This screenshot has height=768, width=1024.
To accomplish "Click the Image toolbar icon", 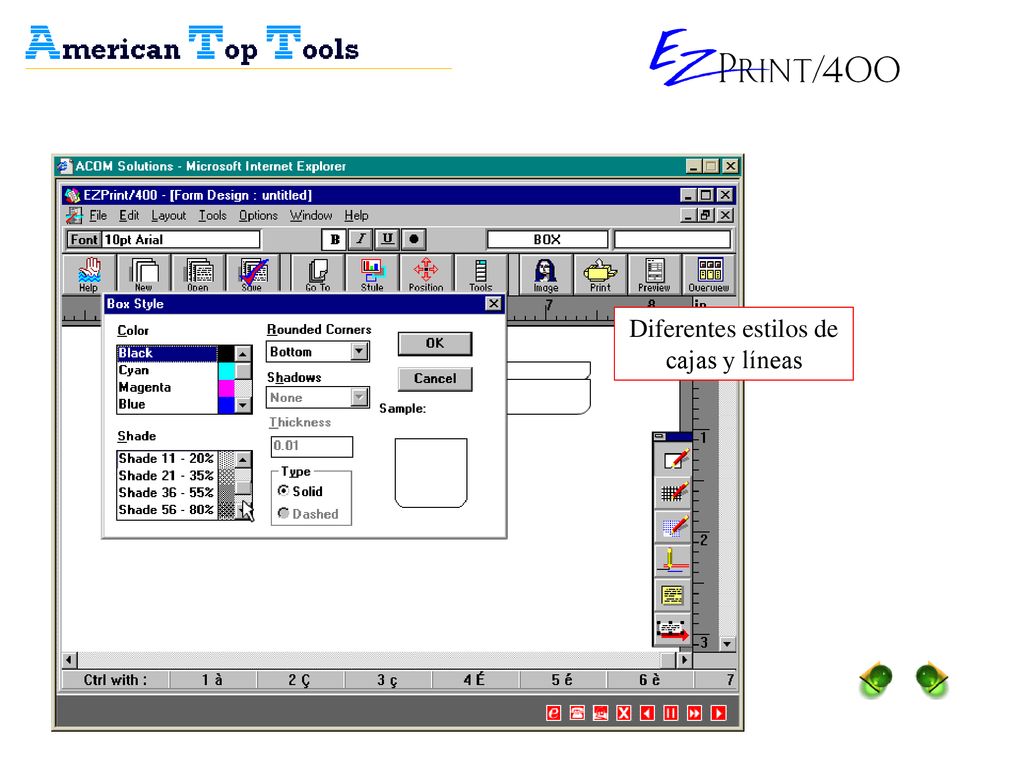I will [x=546, y=274].
